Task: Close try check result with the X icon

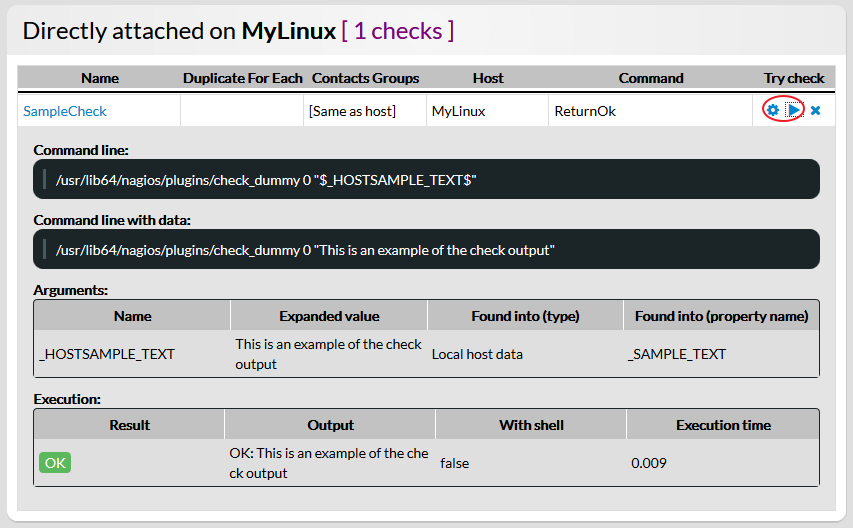Action: point(816,110)
